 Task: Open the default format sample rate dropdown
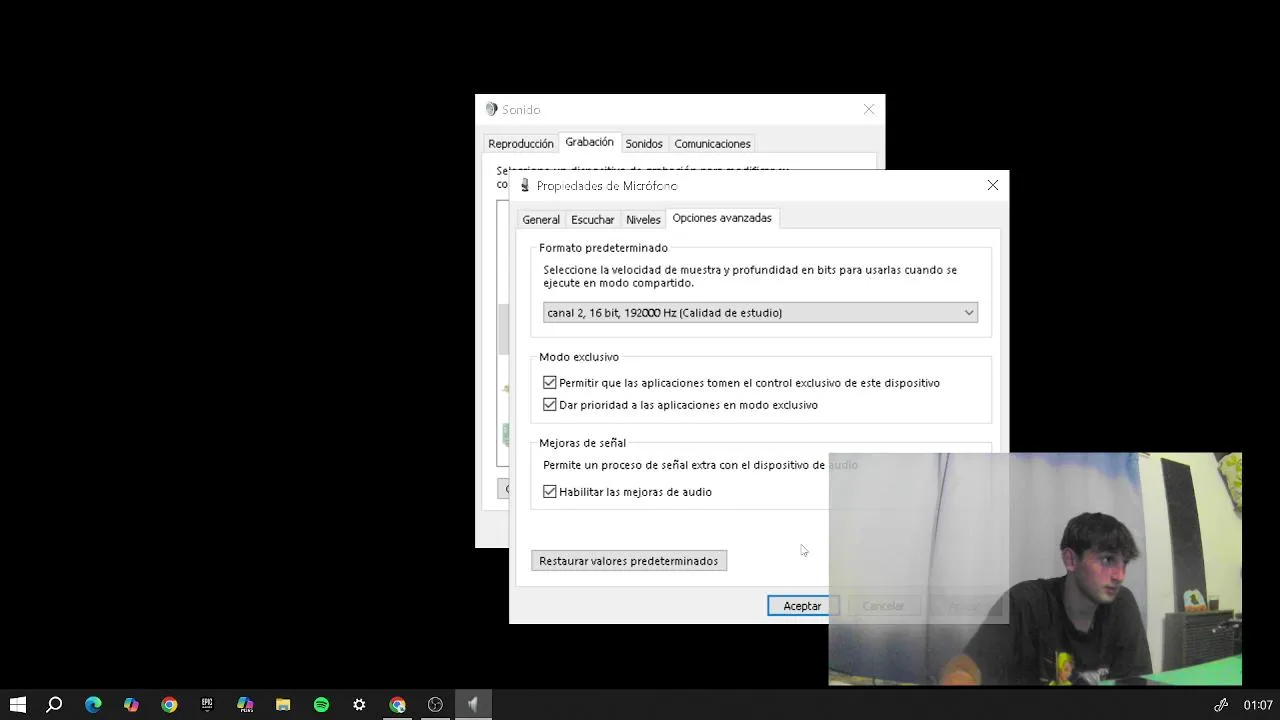tap(760, 313)
